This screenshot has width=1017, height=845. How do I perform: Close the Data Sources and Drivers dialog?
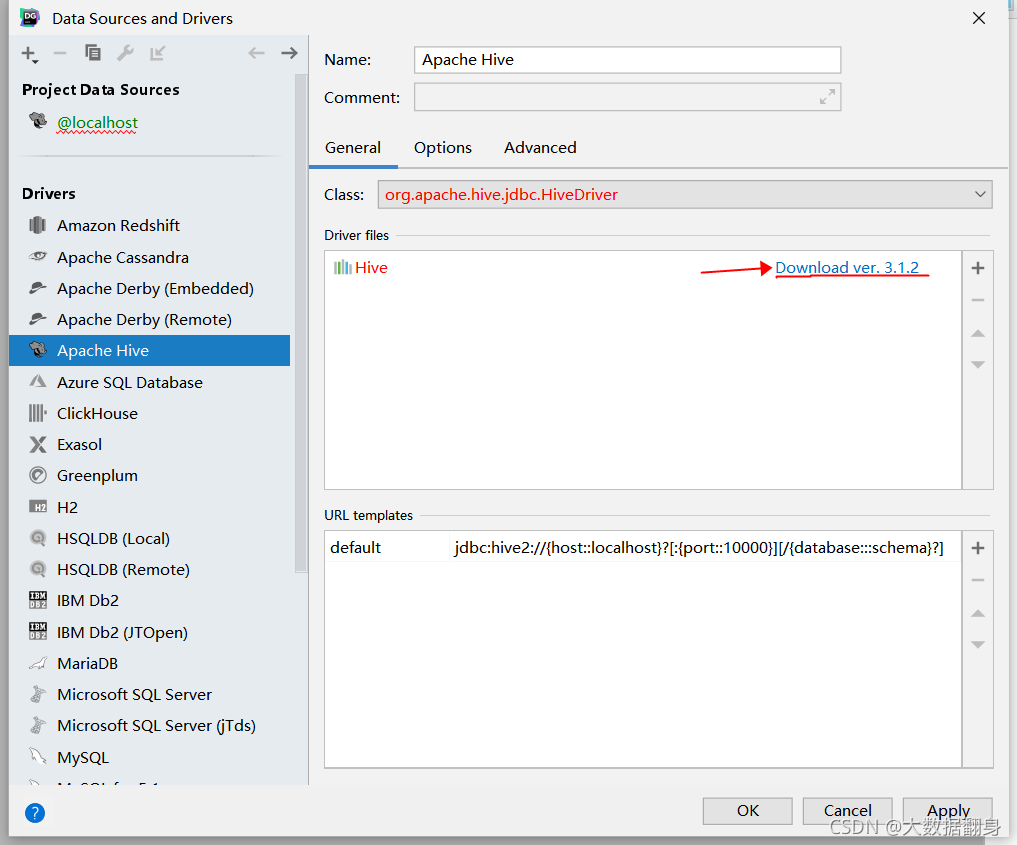979,18
